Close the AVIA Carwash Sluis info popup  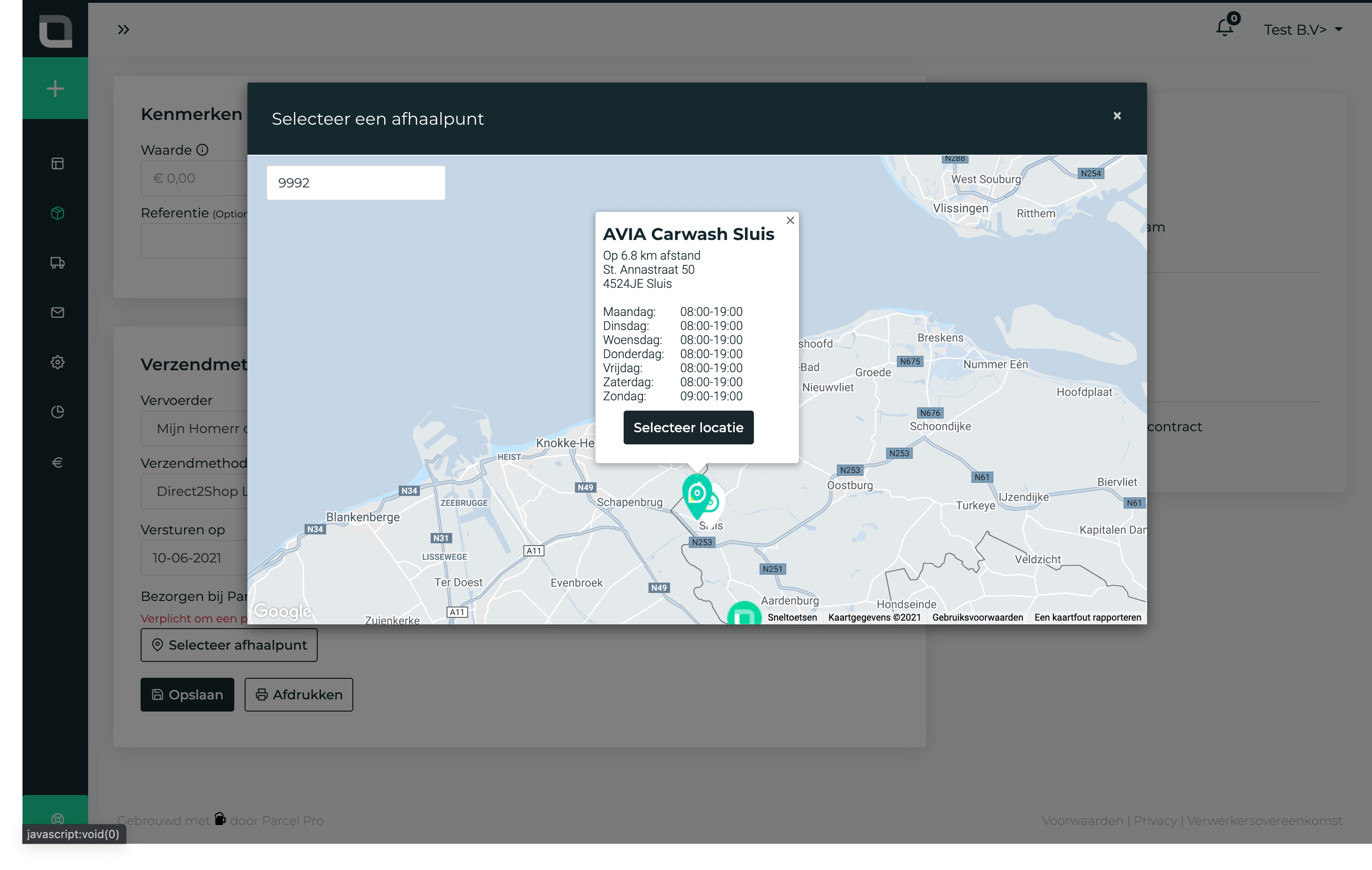pyautogui.click(x=790, y=221)
